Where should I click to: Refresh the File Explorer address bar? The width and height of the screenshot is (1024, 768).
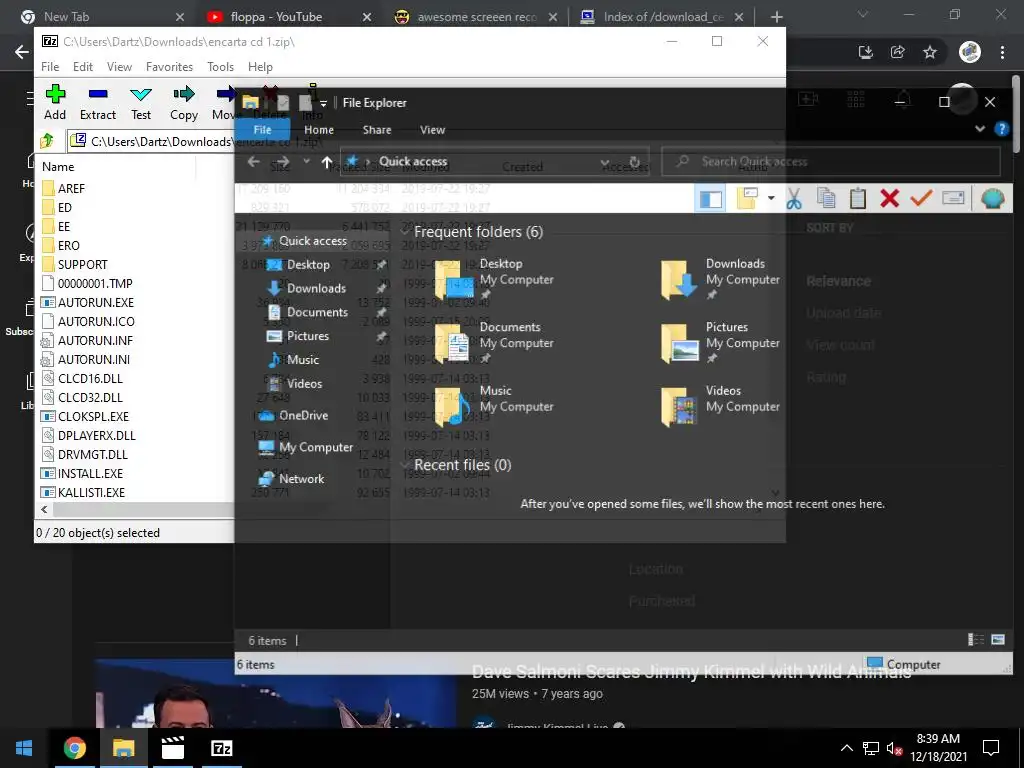[x=634, y=162]
